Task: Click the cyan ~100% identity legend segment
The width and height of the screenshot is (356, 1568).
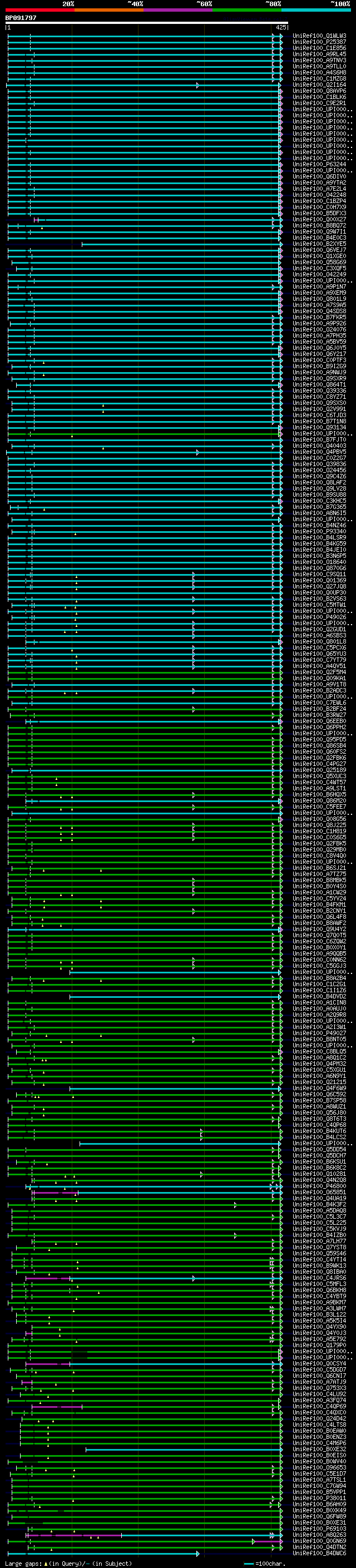Action: pos(316,10)
